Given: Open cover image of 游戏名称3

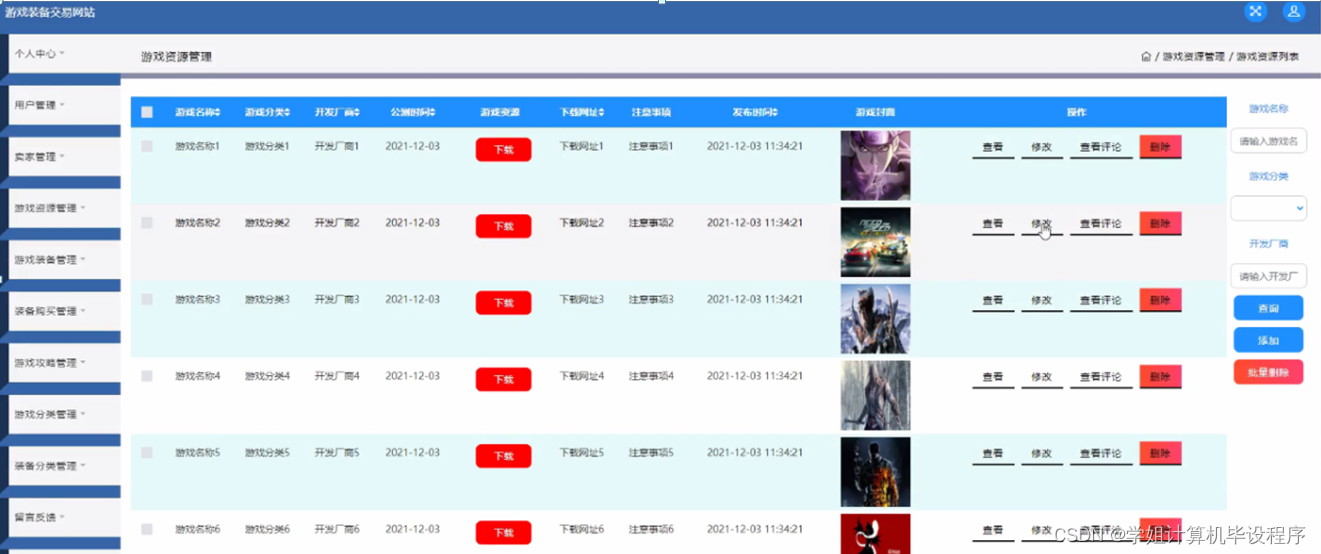Looking at the screenshot, I should 875,319.
